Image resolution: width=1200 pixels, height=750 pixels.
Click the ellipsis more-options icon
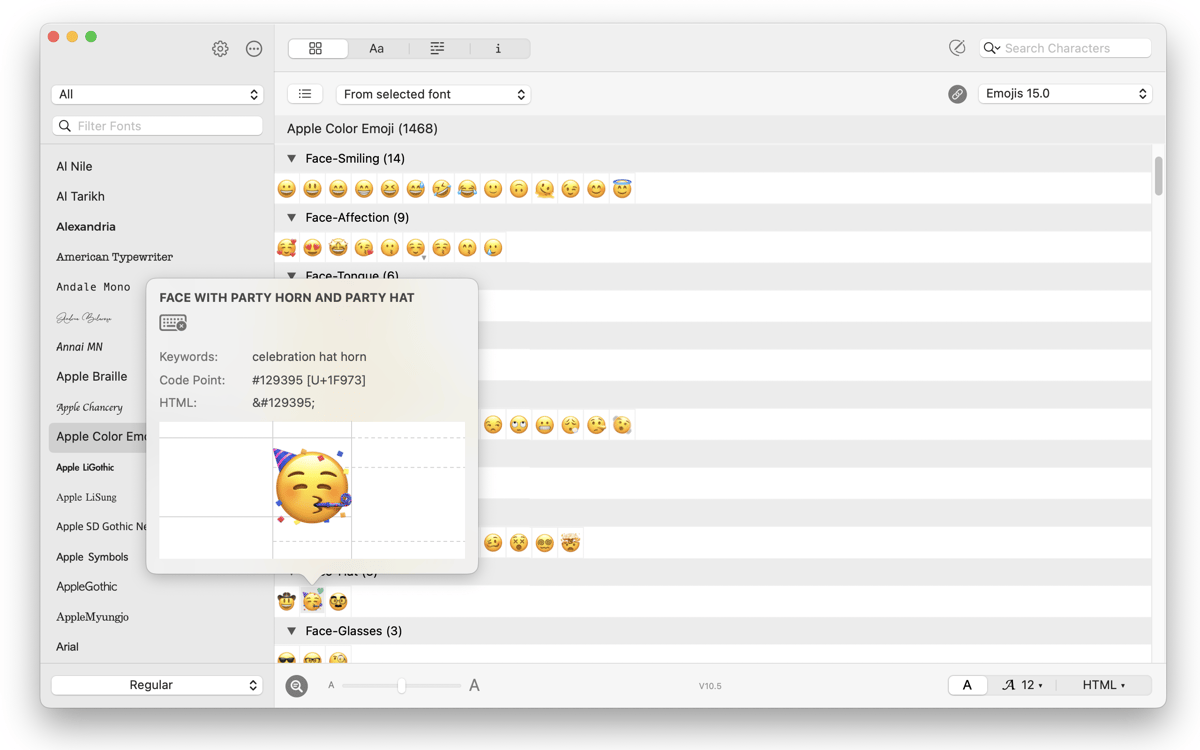coord(254,49)
